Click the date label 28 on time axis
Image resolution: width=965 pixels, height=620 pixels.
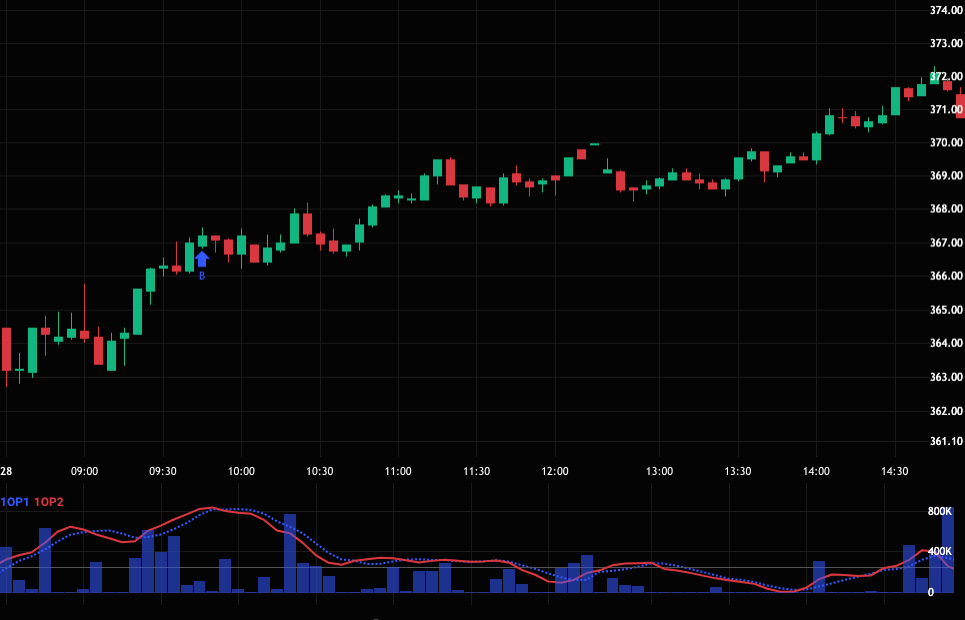(6, 472)
